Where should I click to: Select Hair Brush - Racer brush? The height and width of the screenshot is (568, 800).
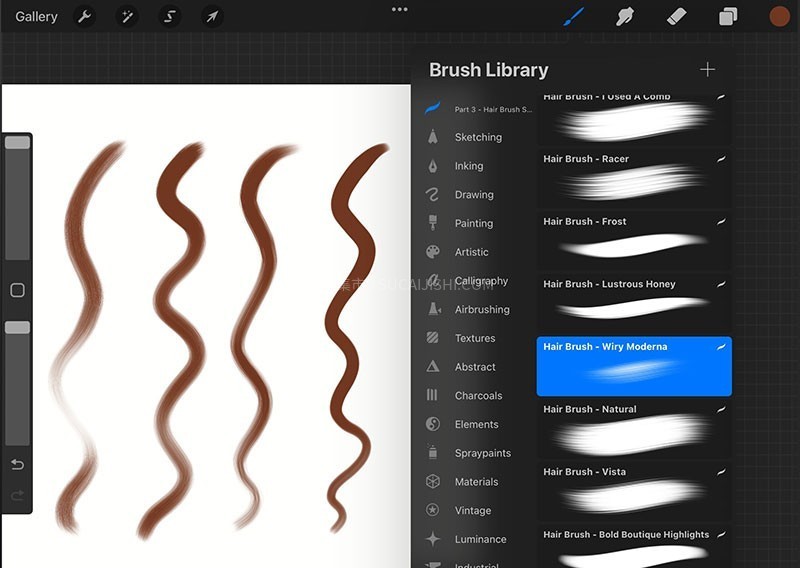(634, 179)
